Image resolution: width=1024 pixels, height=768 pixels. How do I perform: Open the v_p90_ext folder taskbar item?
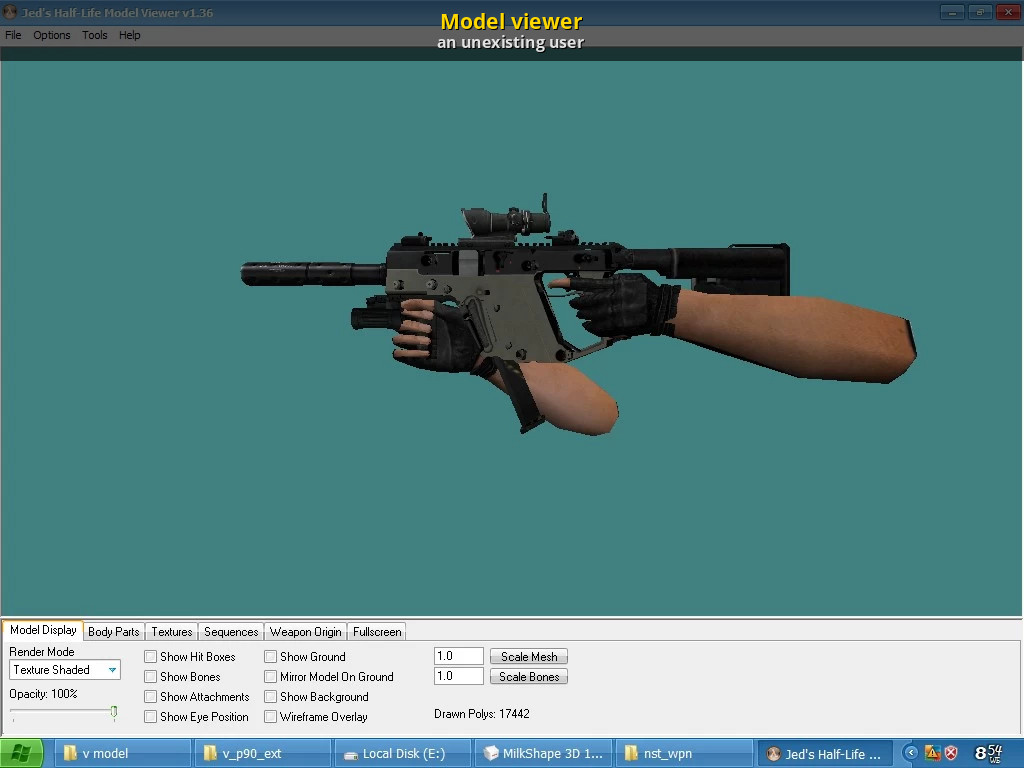coord(261,753)
